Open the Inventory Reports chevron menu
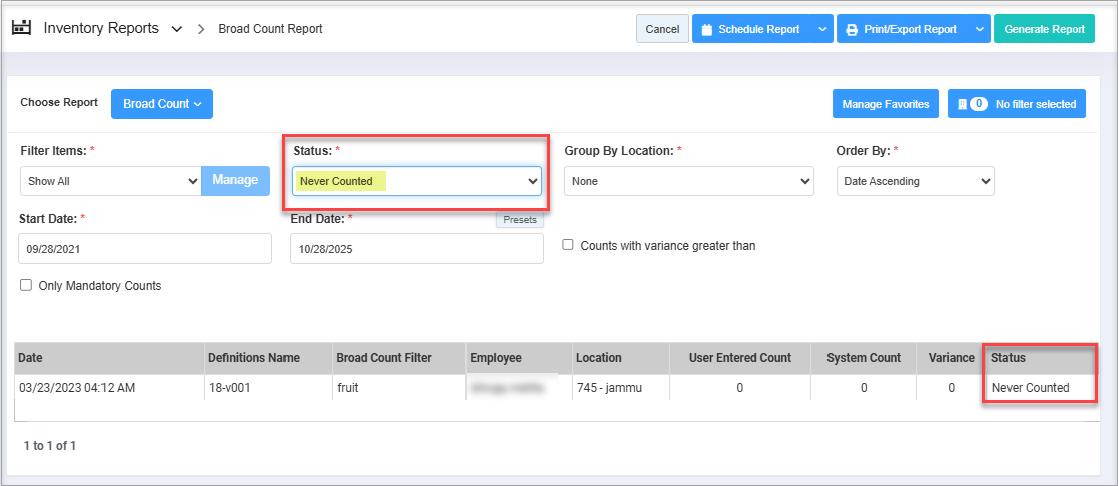This screenshot has width=1118, height=486. pyautogui.click(x=177, y=29)
